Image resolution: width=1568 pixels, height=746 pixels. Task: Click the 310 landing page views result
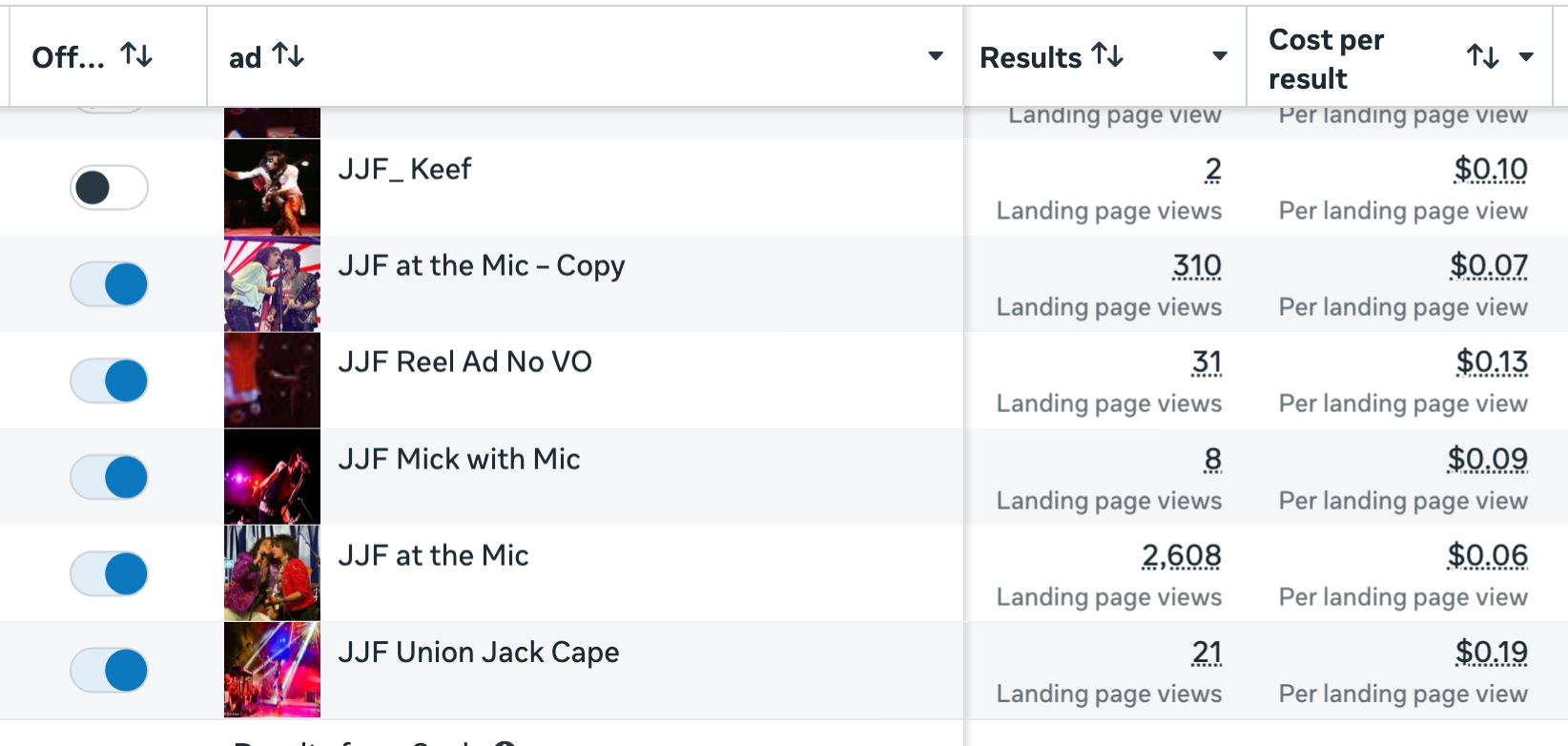pos(1196,265)
